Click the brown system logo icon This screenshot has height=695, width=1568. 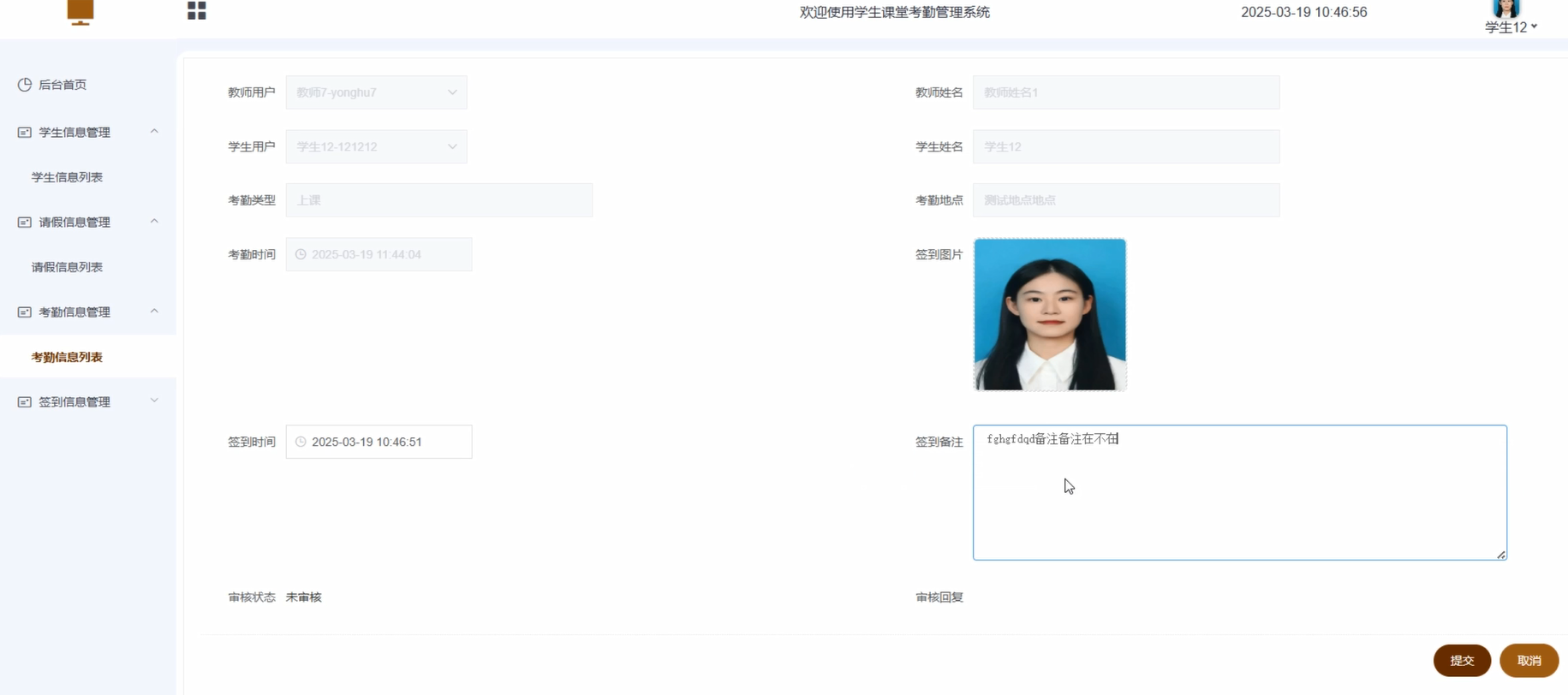(80, 12)
